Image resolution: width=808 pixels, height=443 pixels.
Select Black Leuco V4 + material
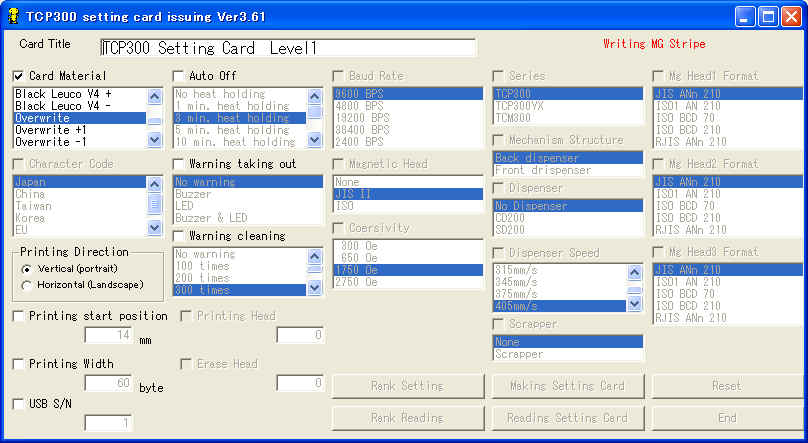pos(80,94)
